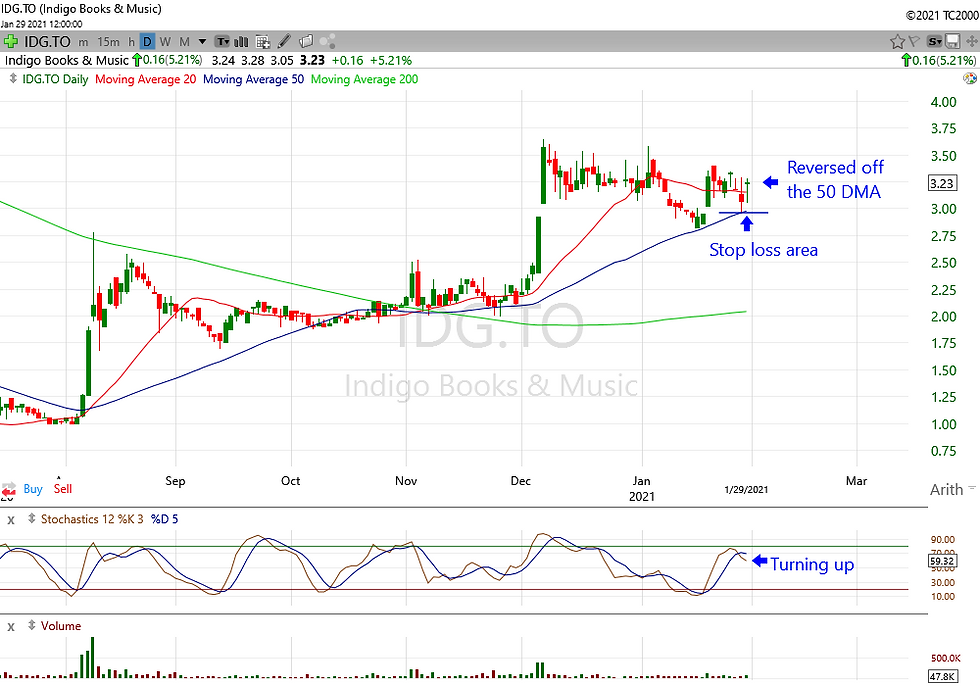The width and height of the screenshot is (980, 686).
Task: Select the pencil drawing tools icon
Action: coord(284,42)
